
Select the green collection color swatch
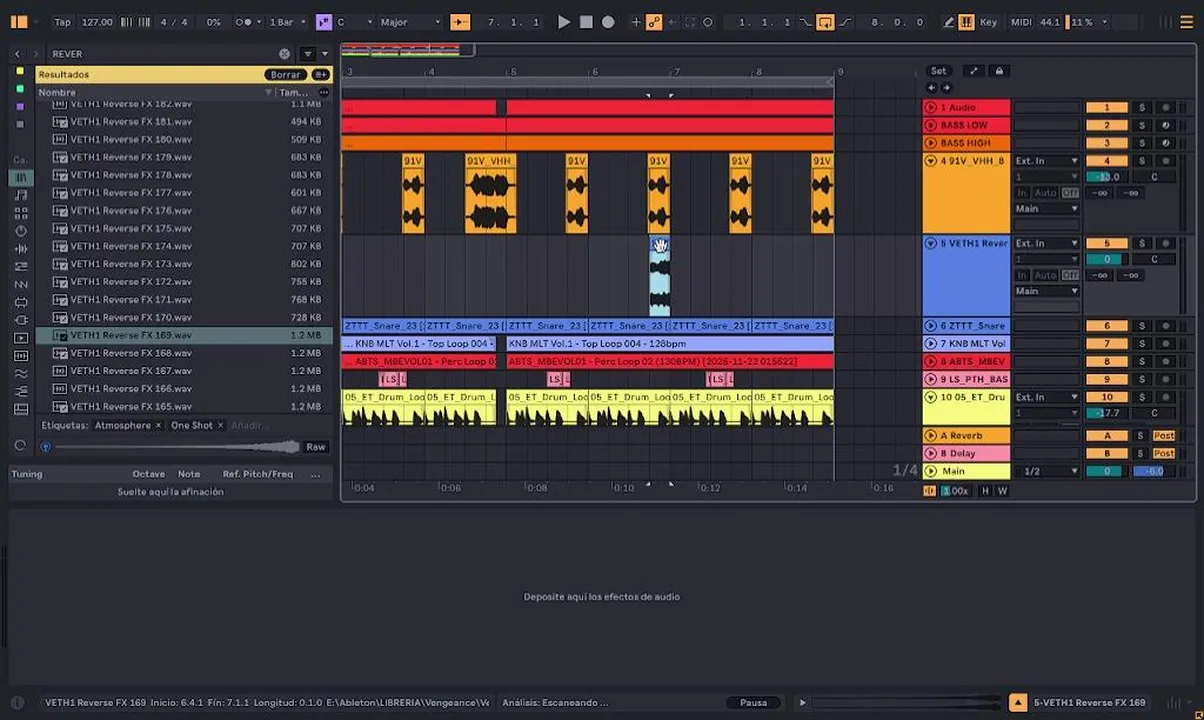[x=20, y=89]
